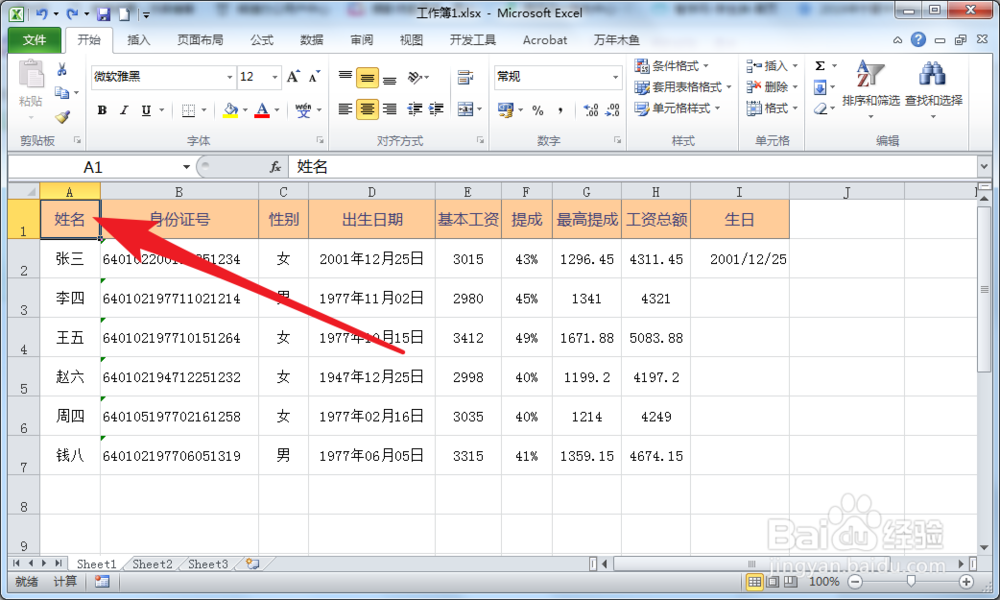Toggle align text right
The image size is (1000, 600).
pyautogui.click(x=390, y=110)
